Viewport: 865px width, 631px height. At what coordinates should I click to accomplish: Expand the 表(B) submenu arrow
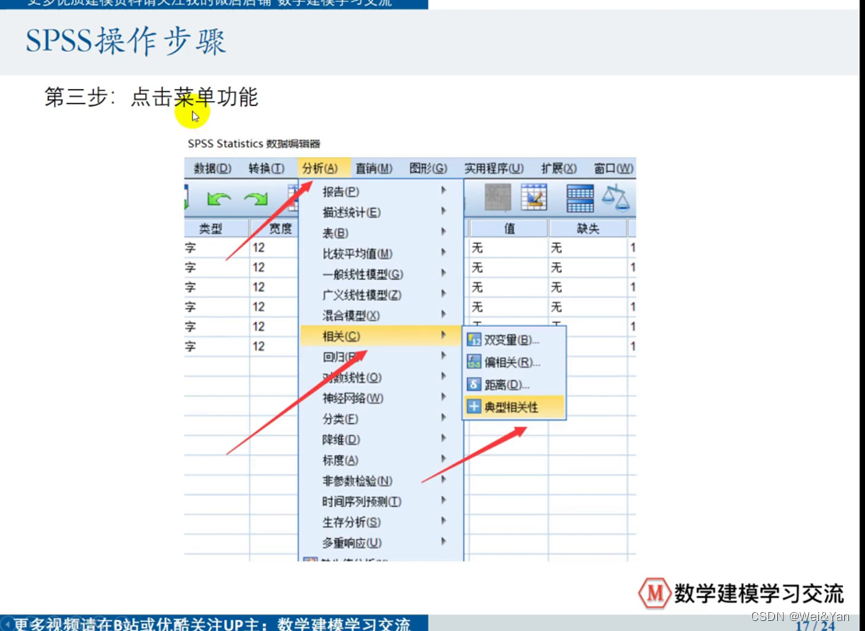[444, 232]
